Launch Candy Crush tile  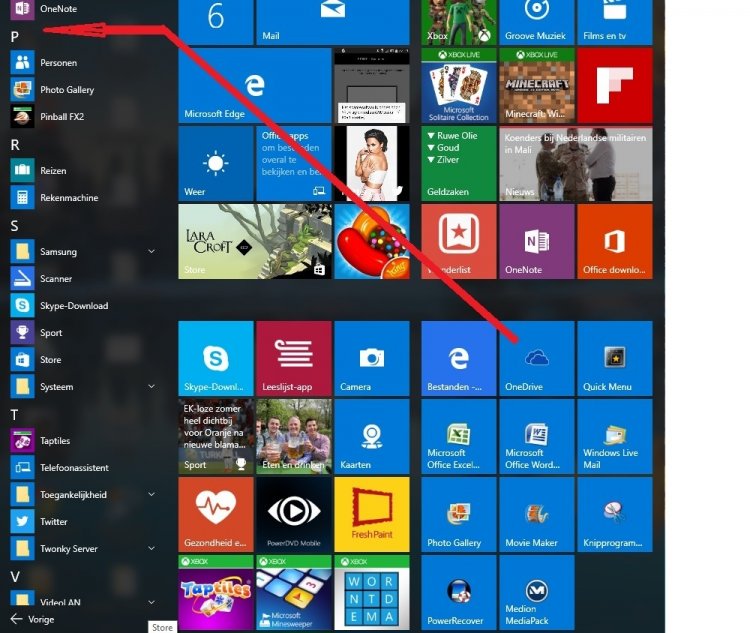pyautogui.click(x=372, y=242)
